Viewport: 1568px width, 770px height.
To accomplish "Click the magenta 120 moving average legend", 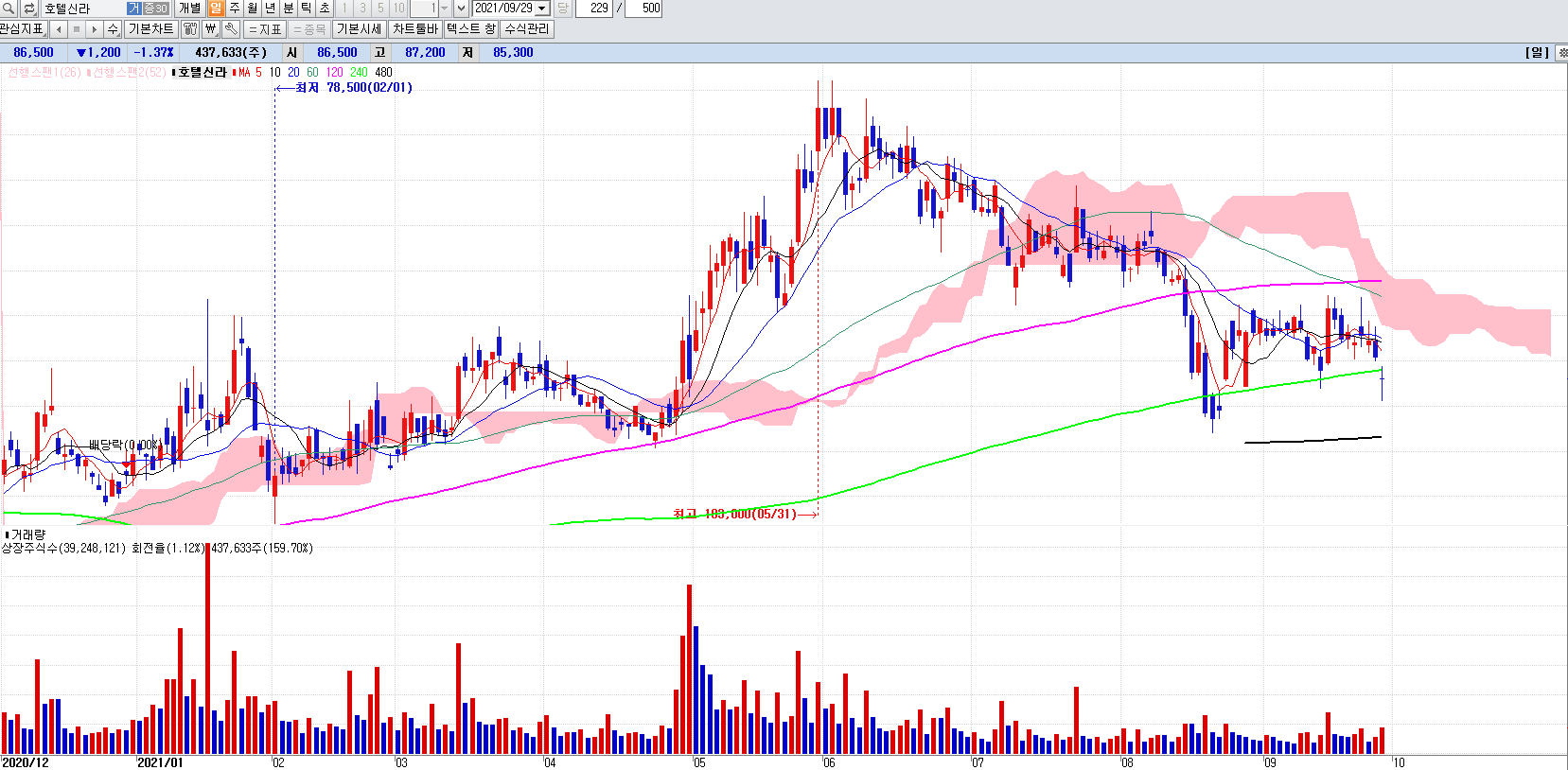I will click(334, 73).
